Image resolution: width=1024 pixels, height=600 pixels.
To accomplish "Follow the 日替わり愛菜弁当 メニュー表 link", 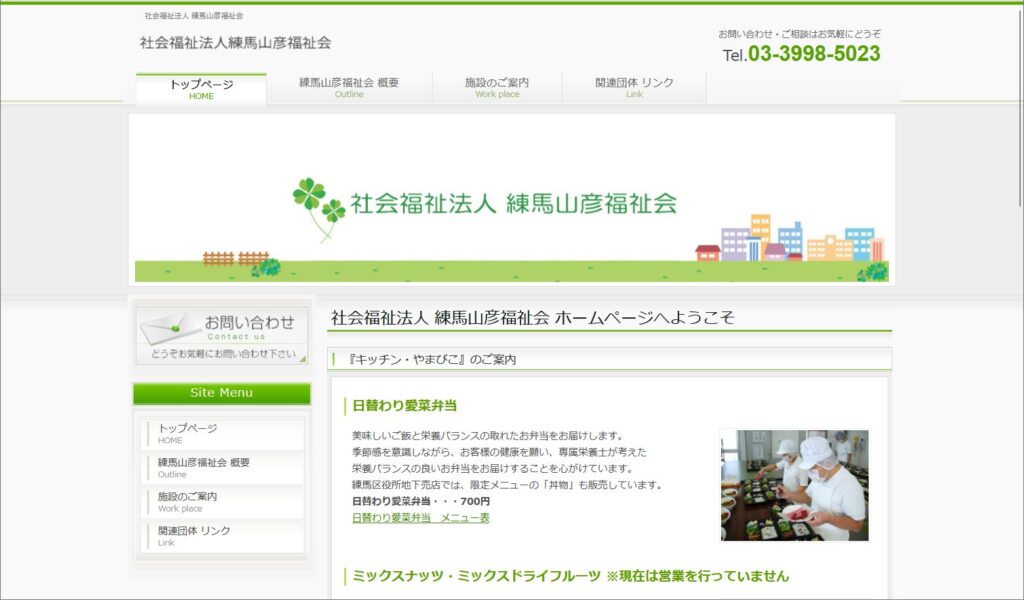I will click(421, 518).
